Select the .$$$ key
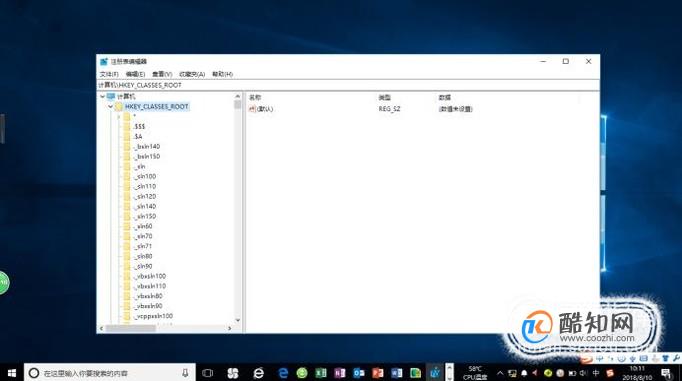The width and height of the screenshot is (682, 381). point(139,127)
